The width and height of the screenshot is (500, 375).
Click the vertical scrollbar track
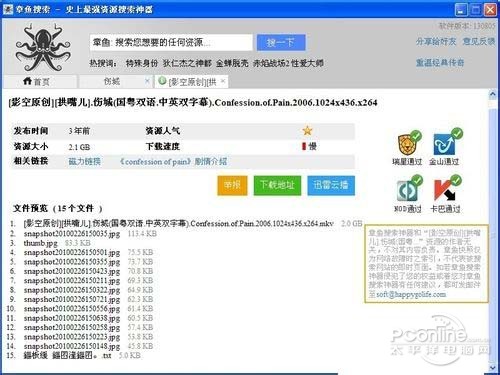coord(493,231)
